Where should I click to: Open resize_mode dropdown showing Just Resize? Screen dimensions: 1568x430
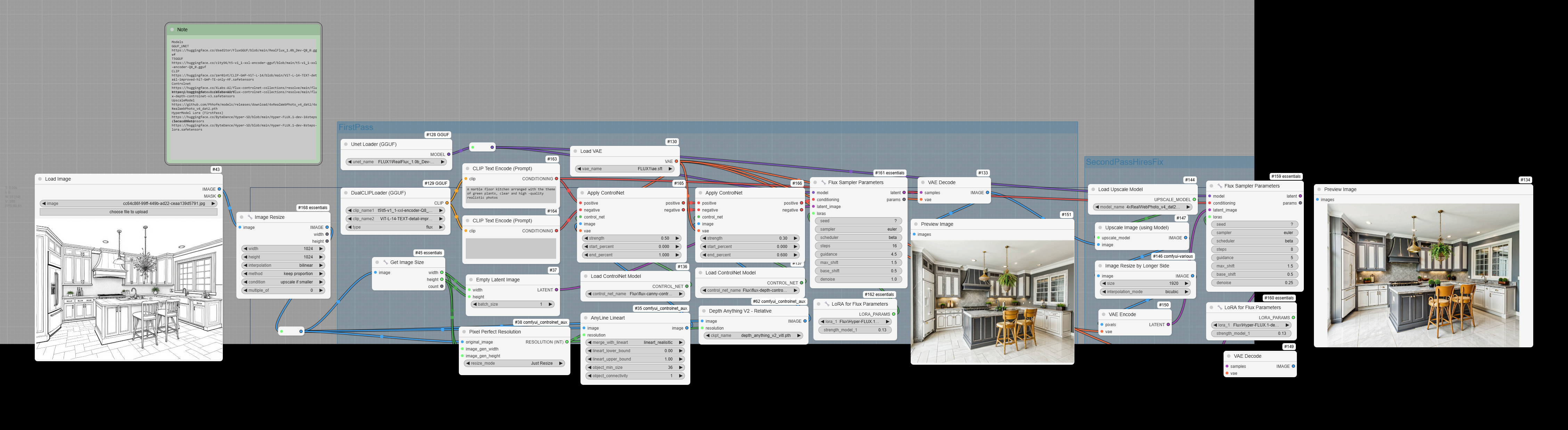pyautogui.click(x=515, y=363)
